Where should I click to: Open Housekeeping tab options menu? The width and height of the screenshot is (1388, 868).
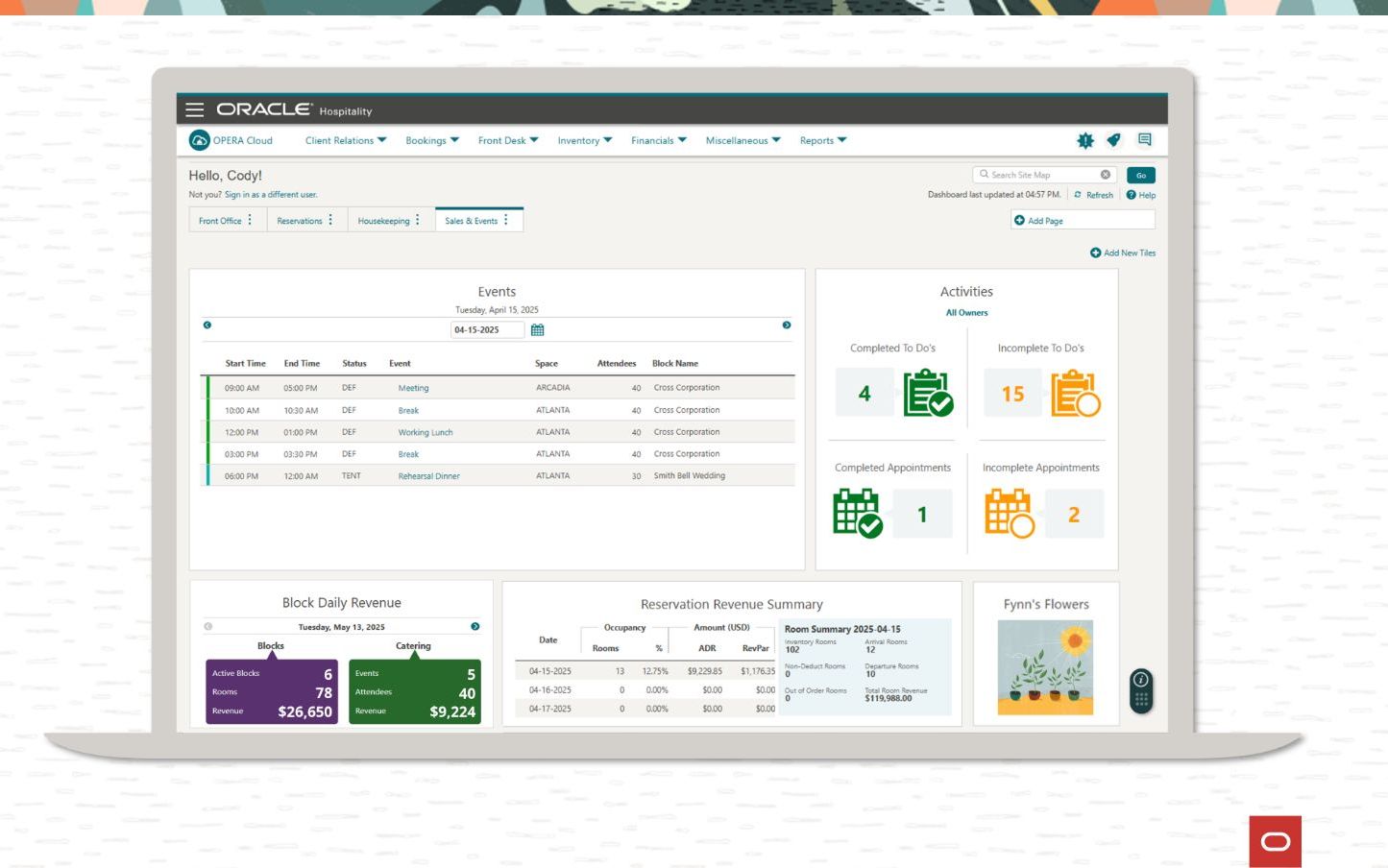click(418, 220)
